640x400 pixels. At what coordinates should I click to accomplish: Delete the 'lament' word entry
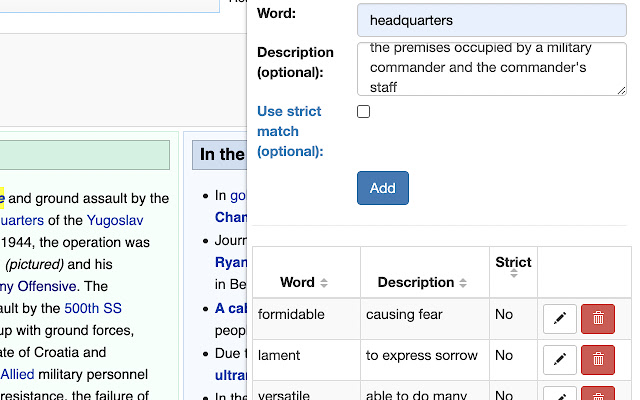tap(598, 360)
